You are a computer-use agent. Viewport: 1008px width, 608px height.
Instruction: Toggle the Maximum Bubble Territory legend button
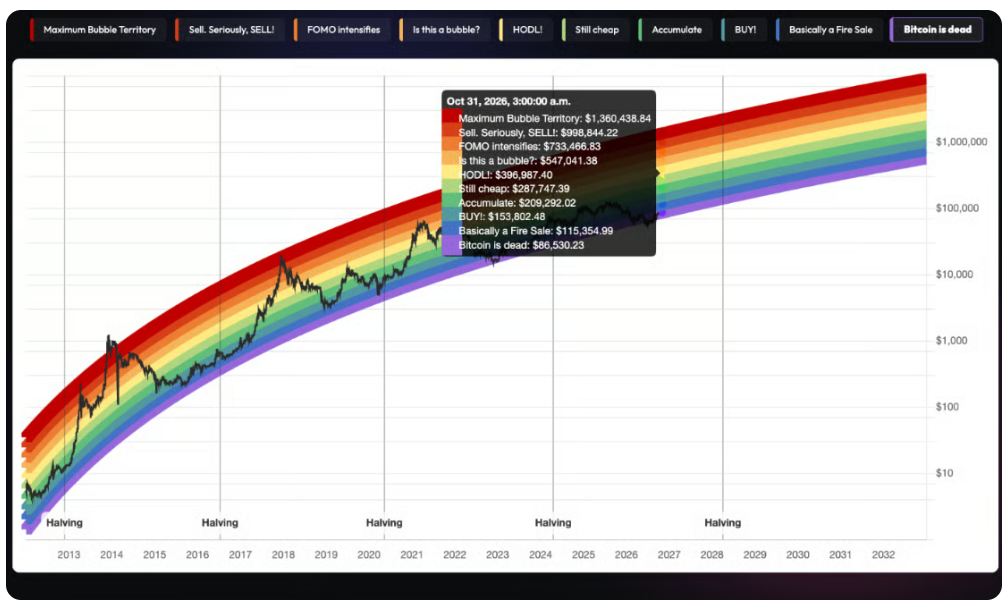click(98, 30)
